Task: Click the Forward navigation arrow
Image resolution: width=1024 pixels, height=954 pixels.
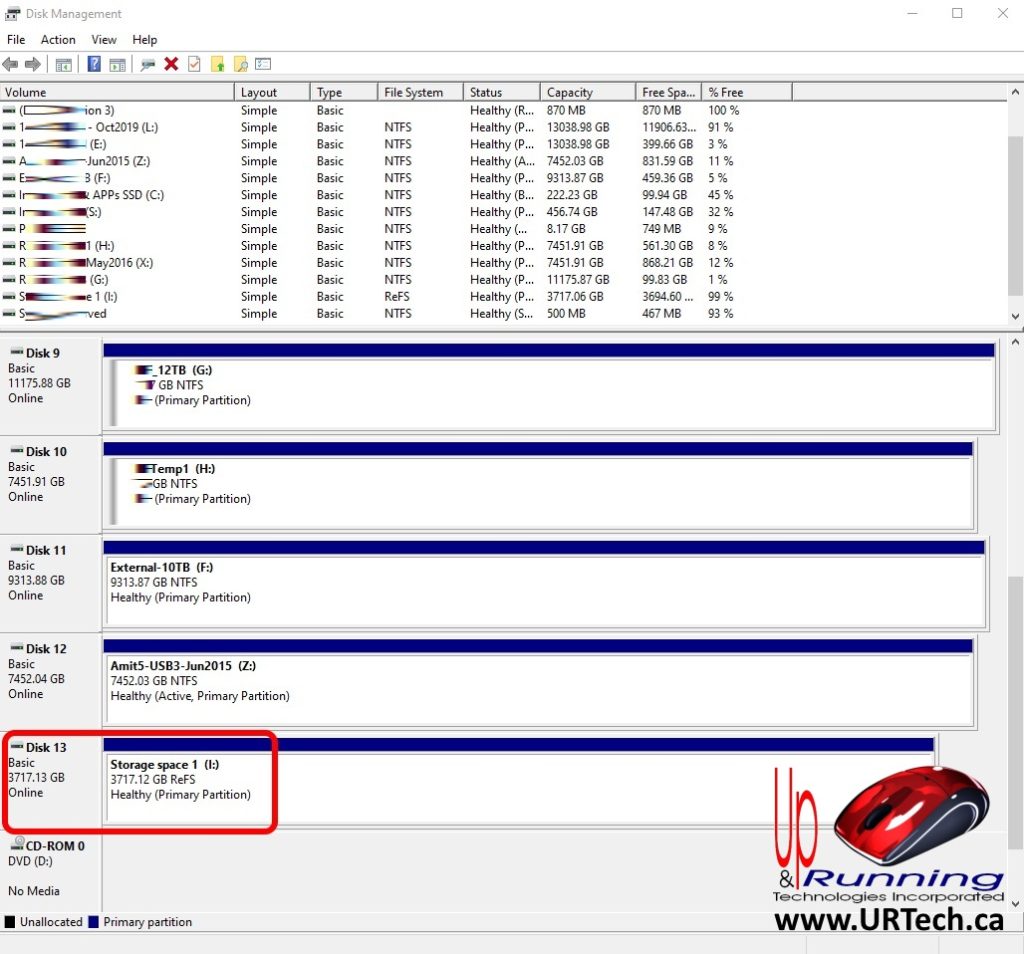Action: (33, 64)
